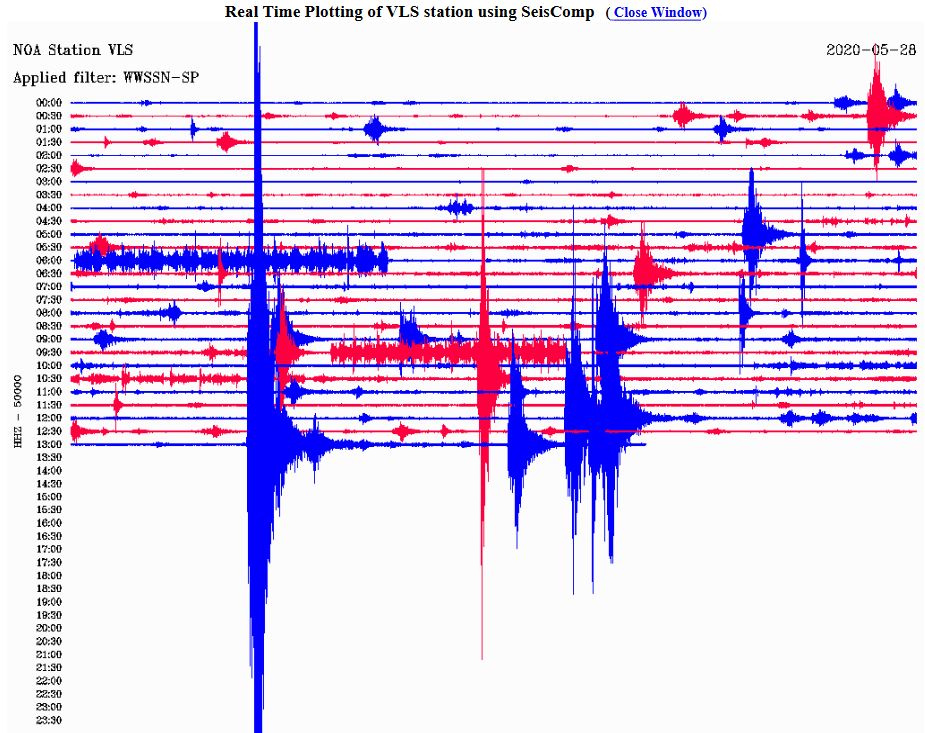Click the HHZ - 50000 vertical axis label
Screen dimensions: 925x733
click(19, 411)
